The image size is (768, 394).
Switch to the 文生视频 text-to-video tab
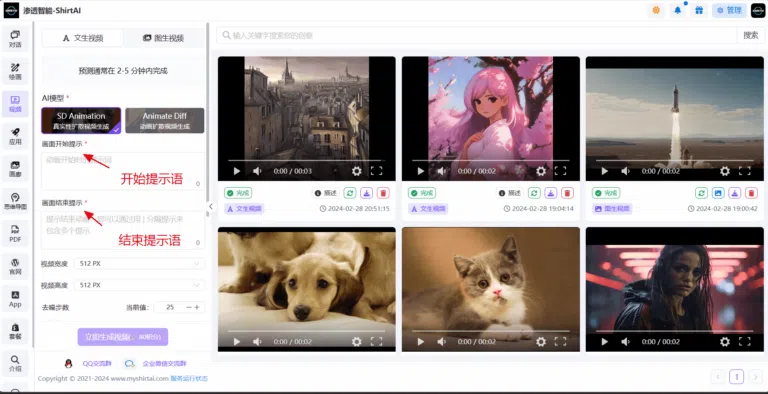click(83, 38)
